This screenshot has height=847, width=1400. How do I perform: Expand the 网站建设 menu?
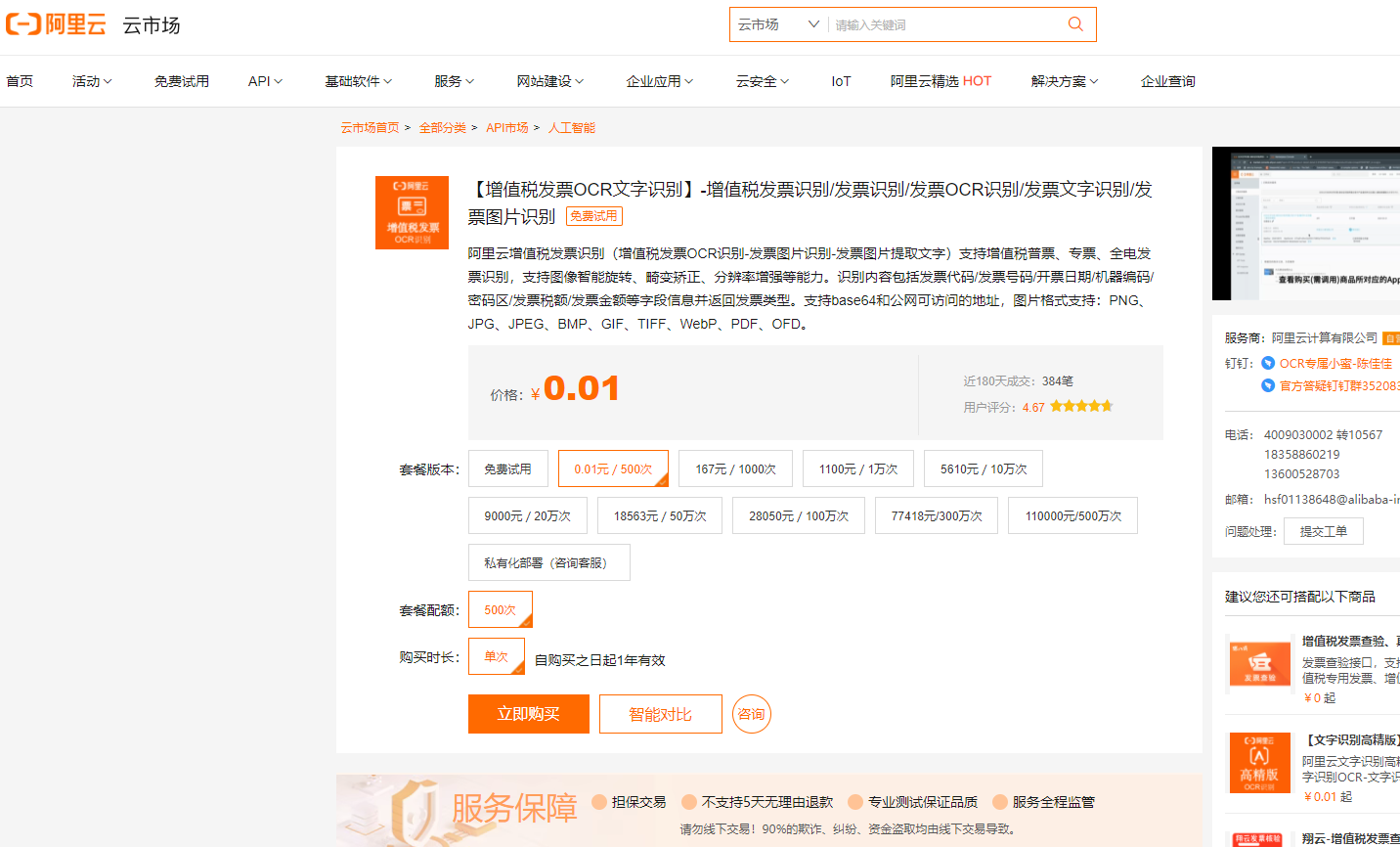(550, 81)
